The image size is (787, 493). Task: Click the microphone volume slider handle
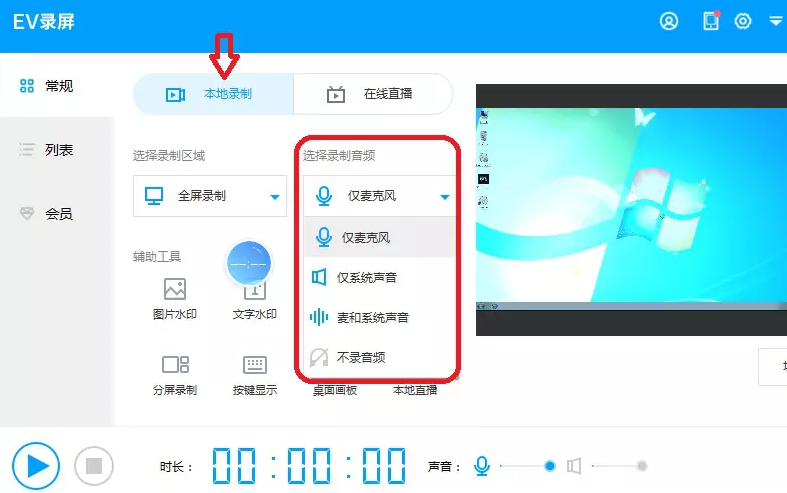549,466
